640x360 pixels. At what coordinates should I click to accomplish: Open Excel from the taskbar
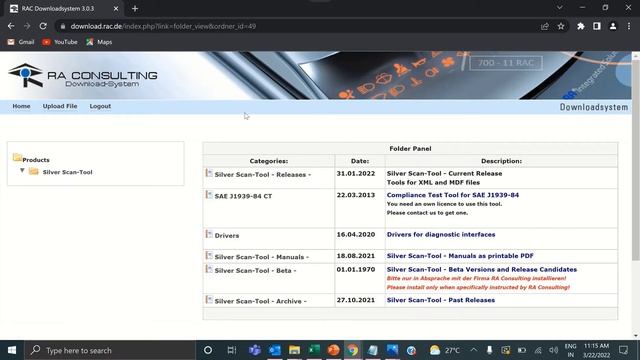314,350
